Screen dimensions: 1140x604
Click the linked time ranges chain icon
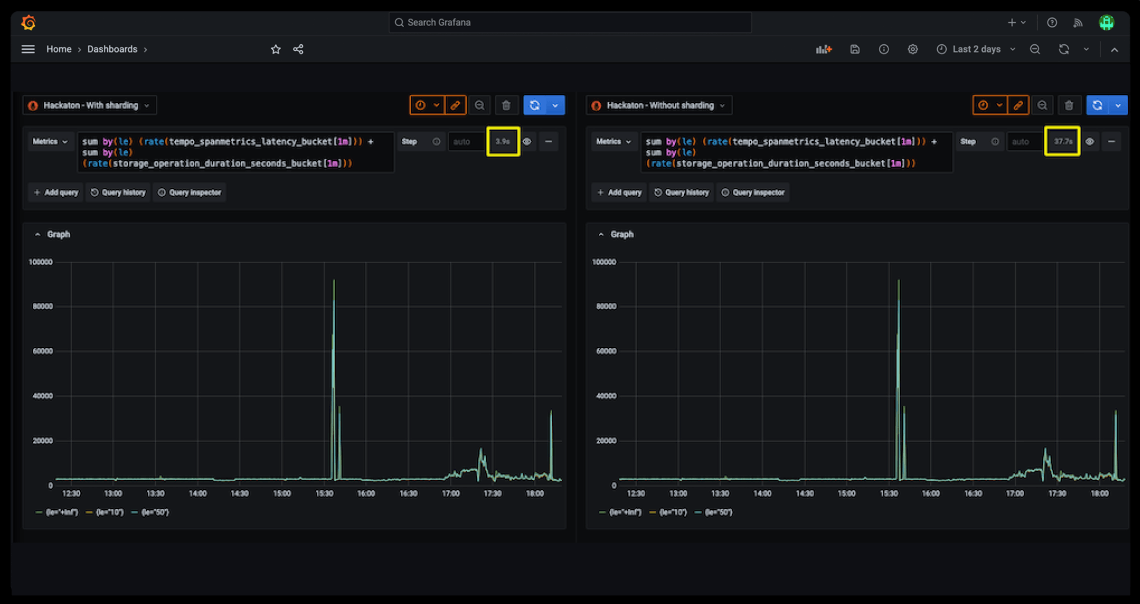[455, 104]
